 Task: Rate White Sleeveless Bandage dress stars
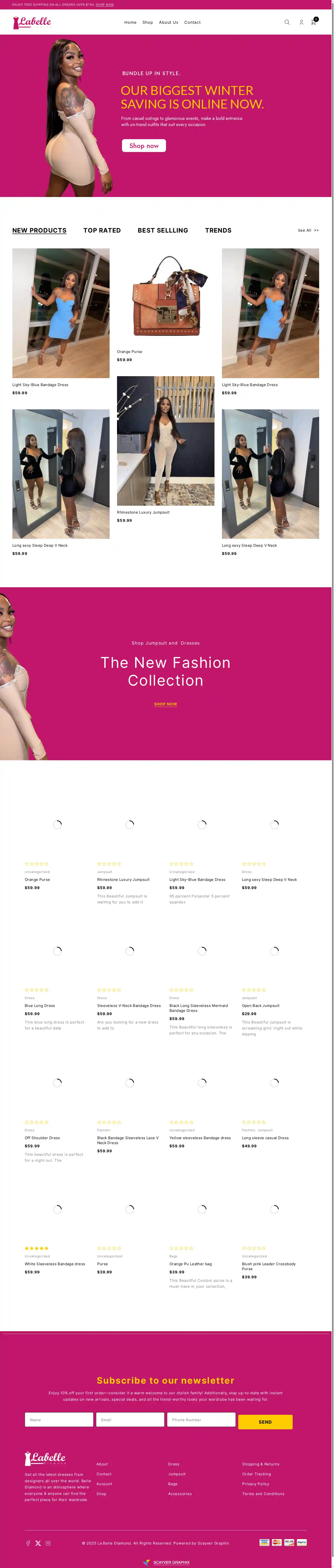[x=37, y=1248]
